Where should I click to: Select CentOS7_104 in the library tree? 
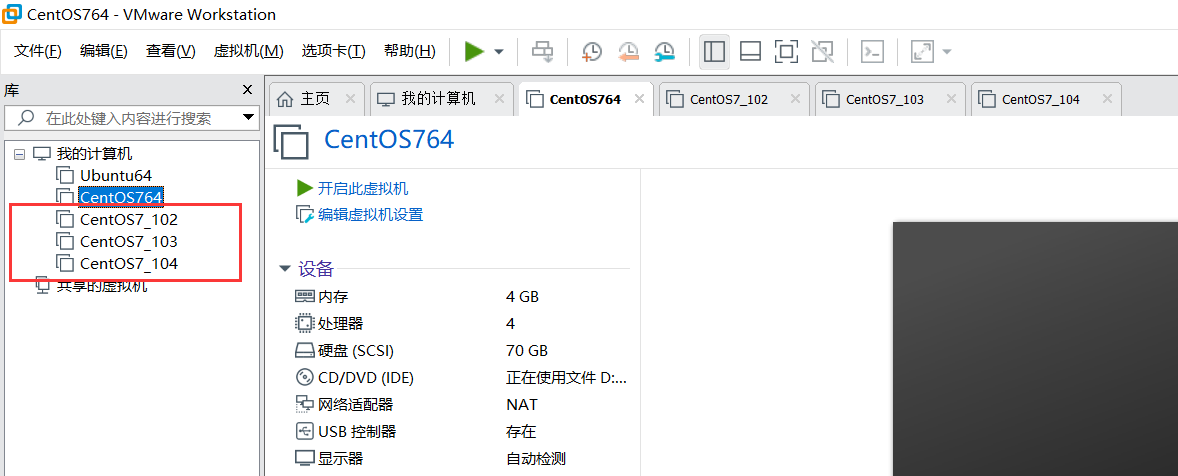129,264
